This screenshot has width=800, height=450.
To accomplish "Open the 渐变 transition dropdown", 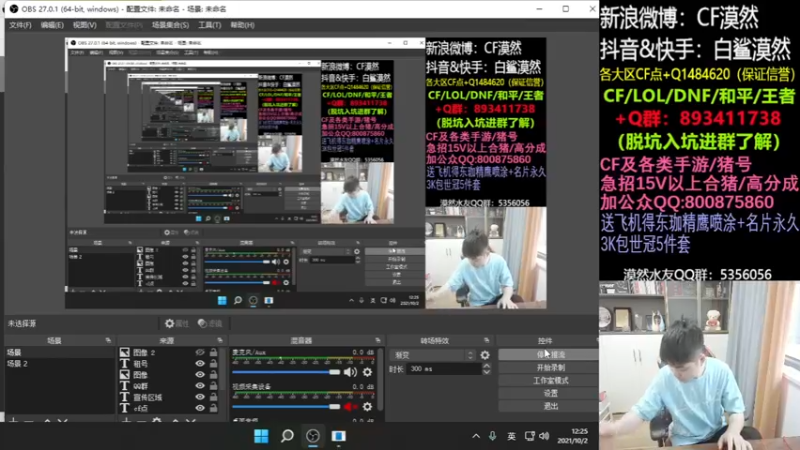I will coord(433,355).
